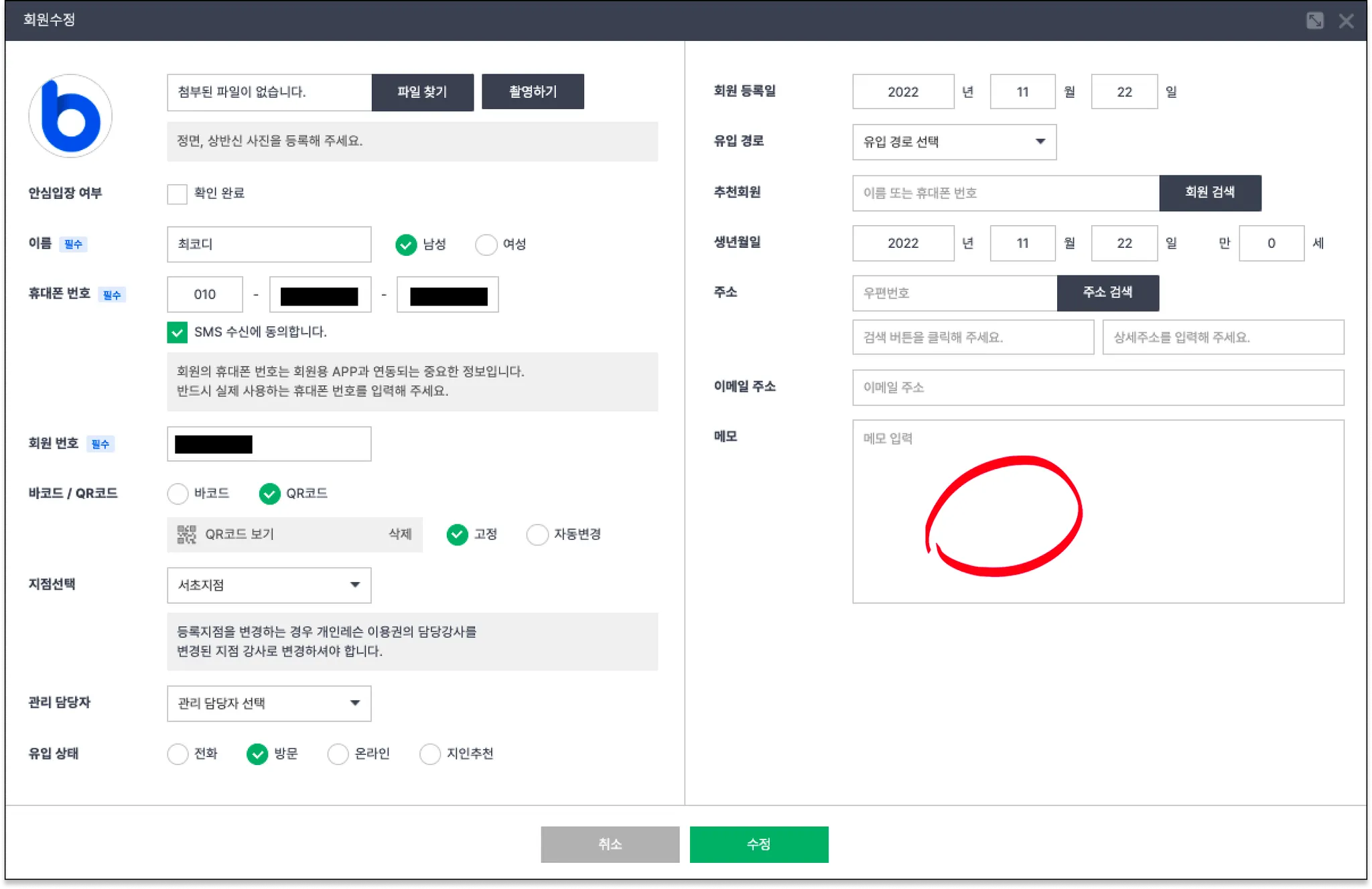The width and height of the screenshot is (1372, 889).
Task: Click the blue b profile logo image
Action: (70, 117)
